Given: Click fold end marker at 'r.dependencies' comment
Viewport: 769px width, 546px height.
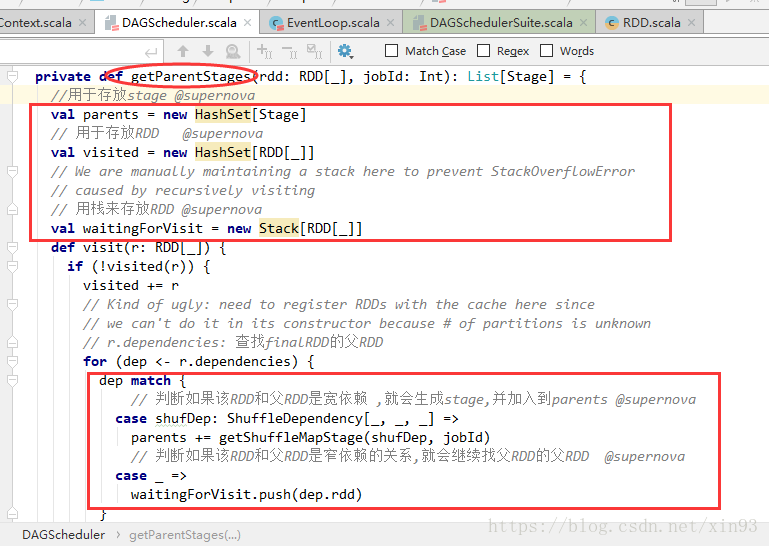Looking at the screenshot, I should [x=13, y=342].
